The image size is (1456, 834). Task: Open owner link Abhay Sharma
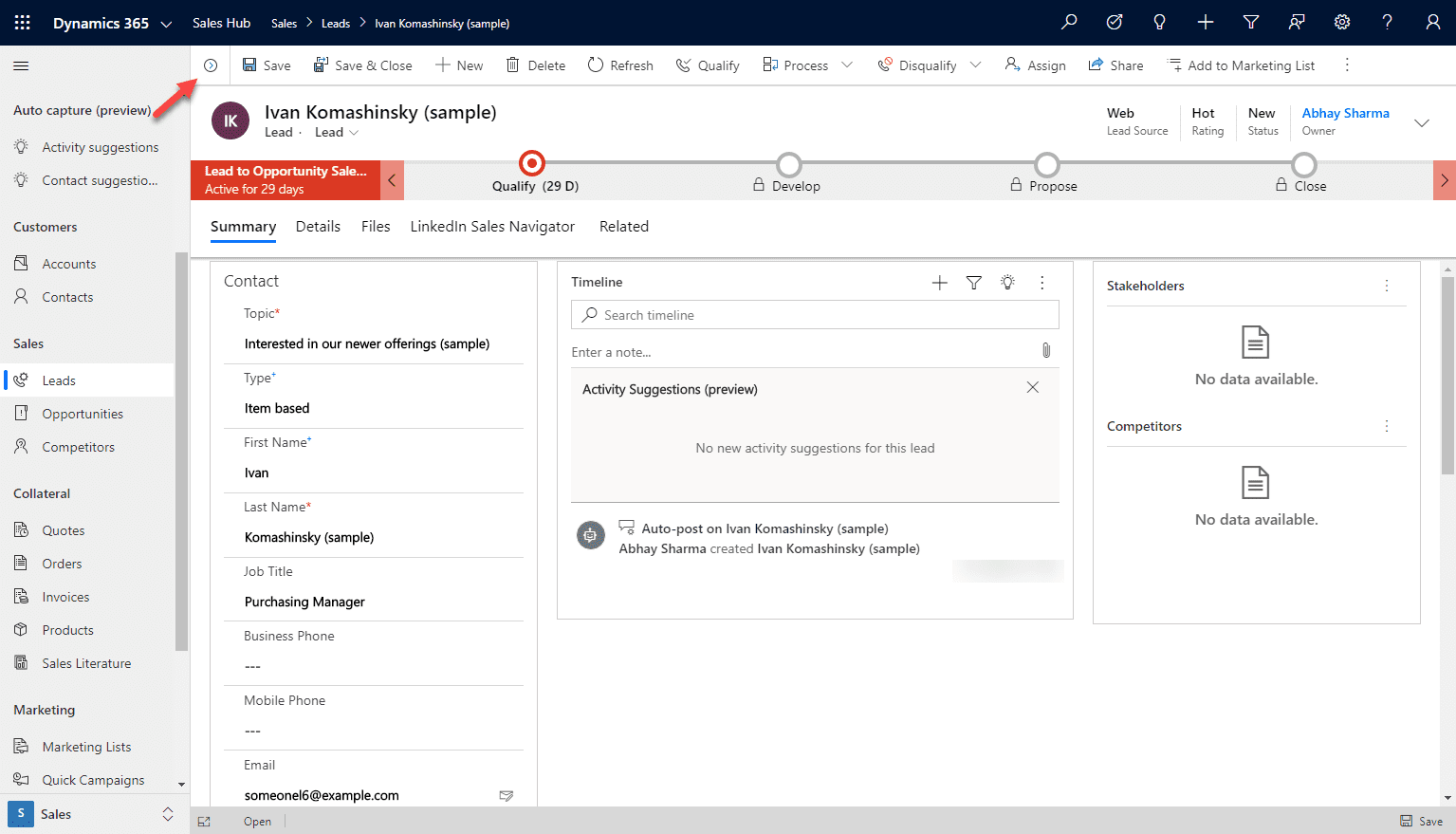(1345, 112)
